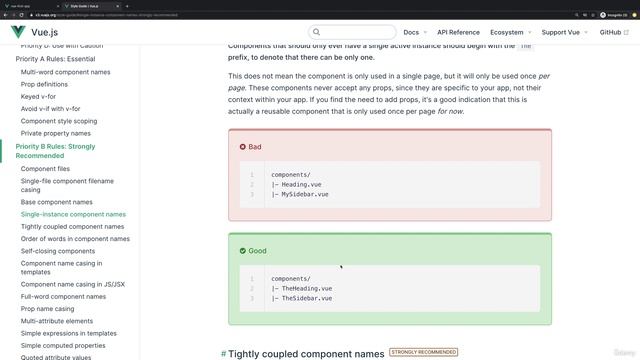Open Prop name casing link
Viewport: 640px width, 360px height.
[47, 309]
